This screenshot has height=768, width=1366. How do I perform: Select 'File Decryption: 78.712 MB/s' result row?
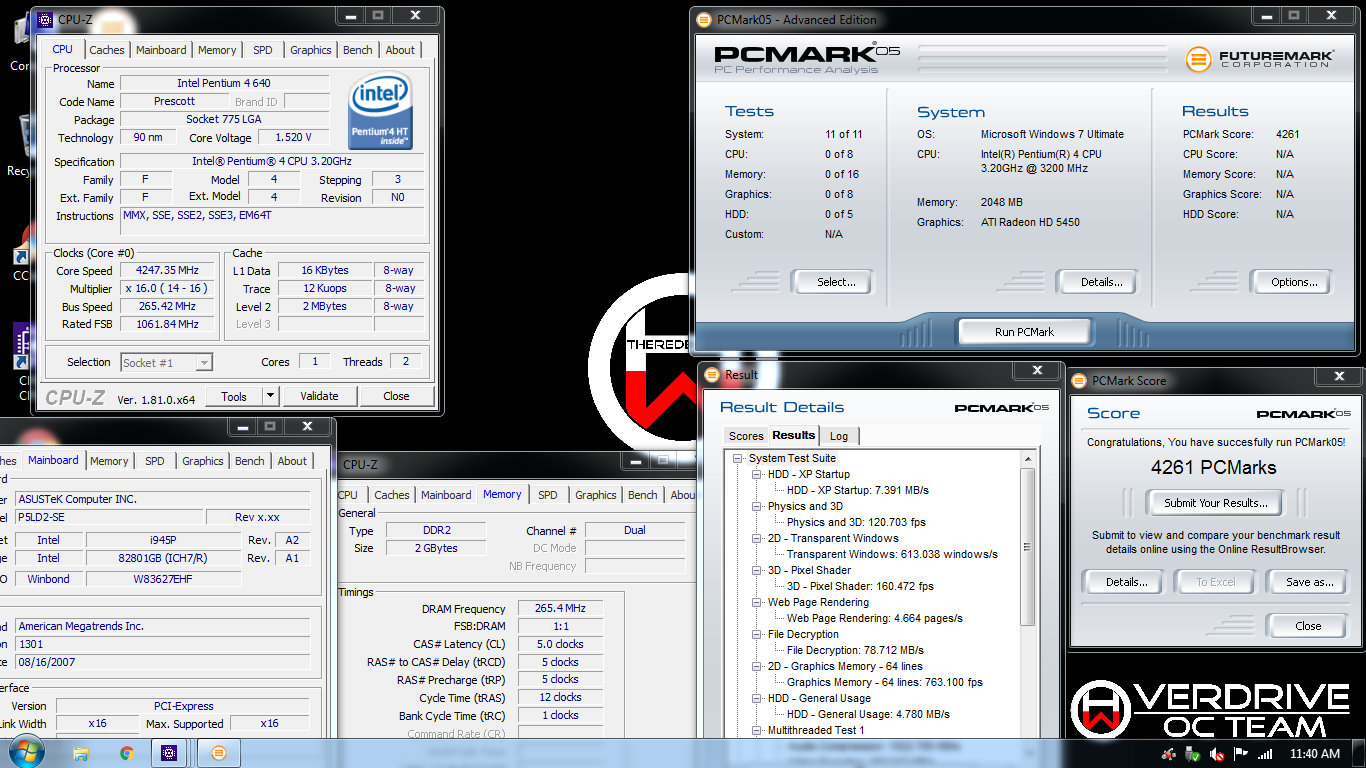point(855,650)
